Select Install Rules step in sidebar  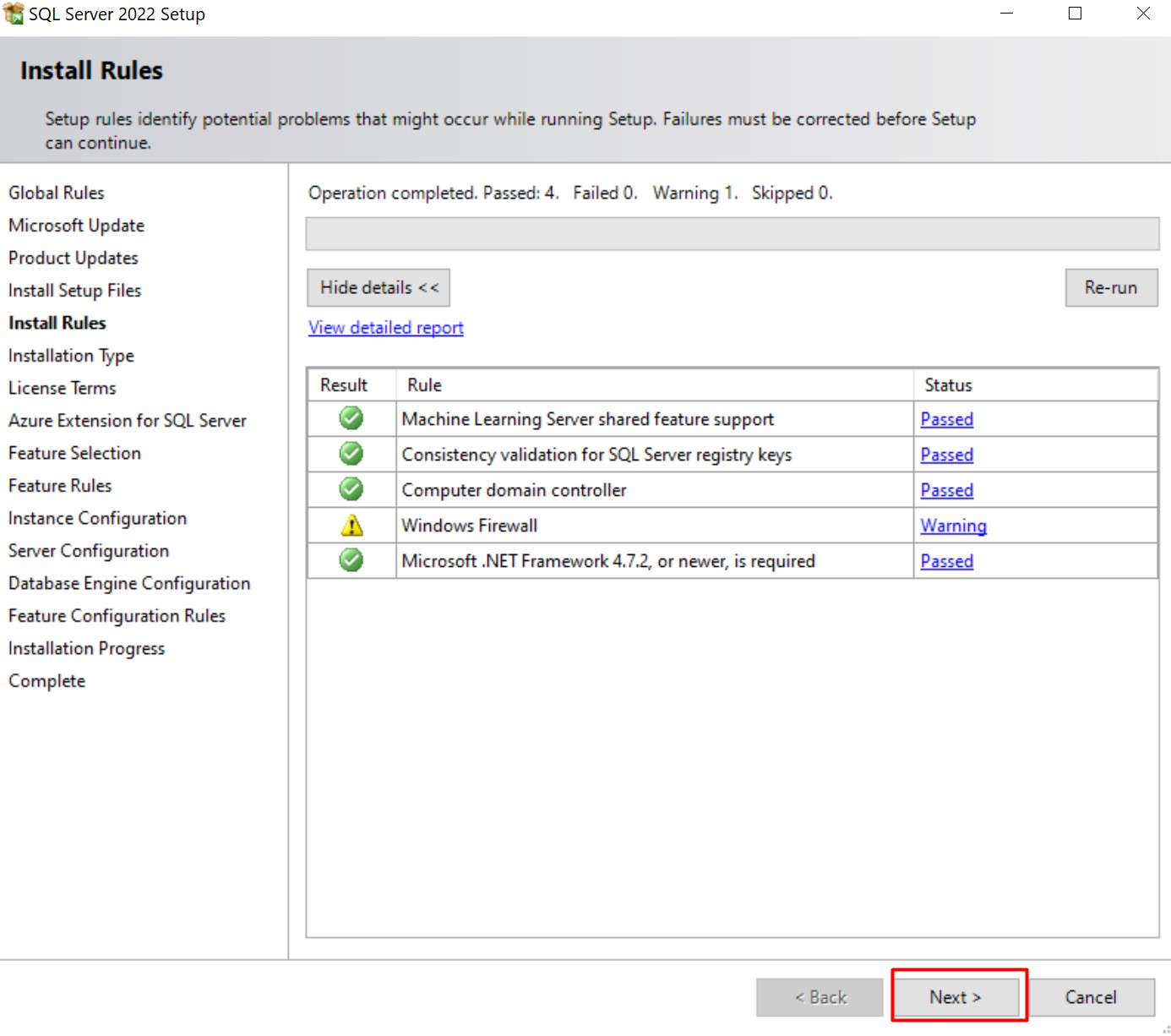57,323
